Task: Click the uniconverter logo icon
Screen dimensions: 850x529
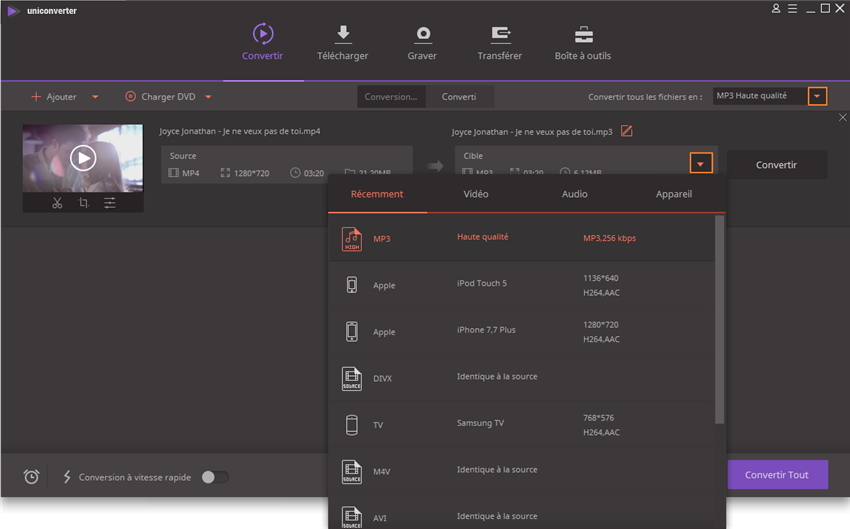Action: coord(13,11)
